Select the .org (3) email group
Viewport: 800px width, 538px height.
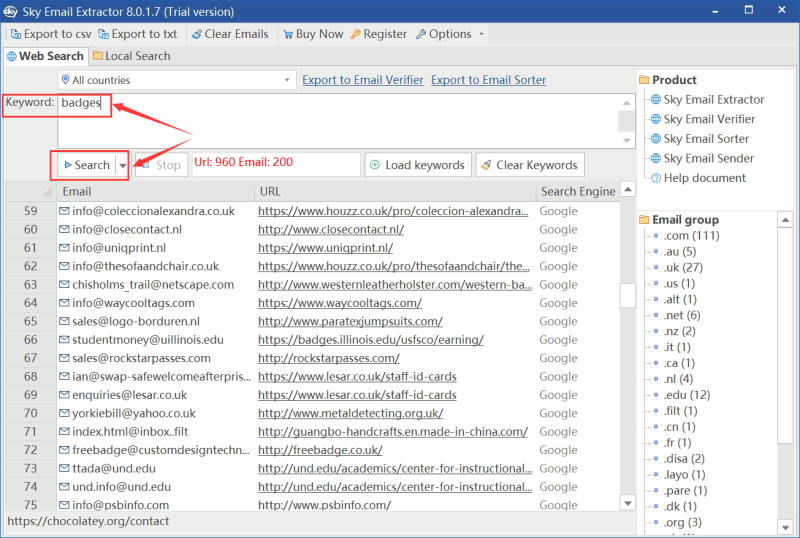[682, 523]
